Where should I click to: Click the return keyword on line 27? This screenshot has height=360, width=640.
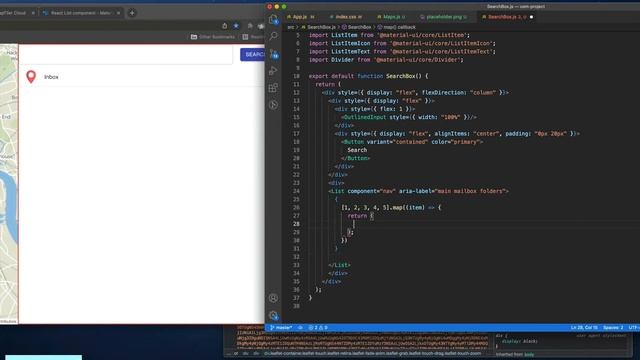coord(357,216)
